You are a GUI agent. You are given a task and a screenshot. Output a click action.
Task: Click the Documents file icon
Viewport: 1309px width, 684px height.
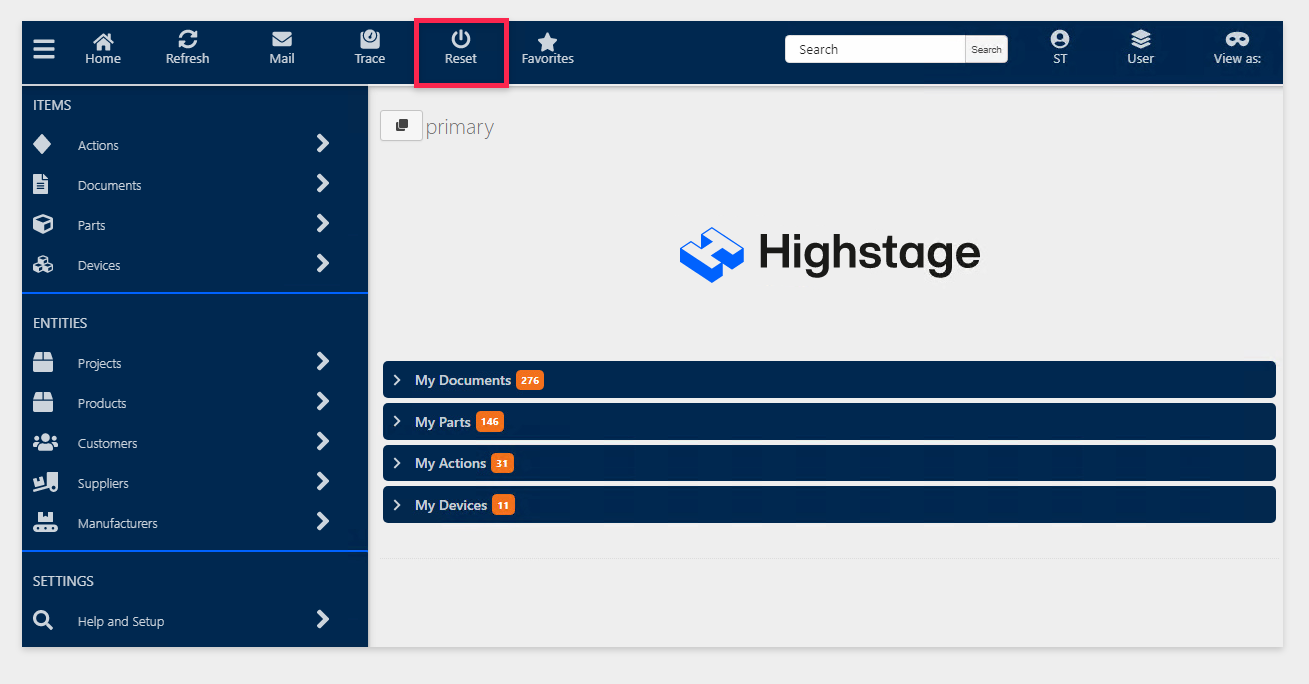(x=41, y=184)
